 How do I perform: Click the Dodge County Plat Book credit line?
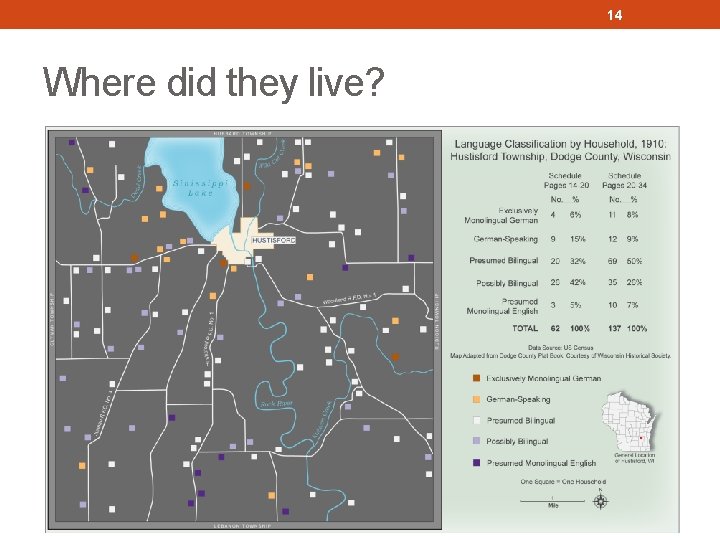560,355
